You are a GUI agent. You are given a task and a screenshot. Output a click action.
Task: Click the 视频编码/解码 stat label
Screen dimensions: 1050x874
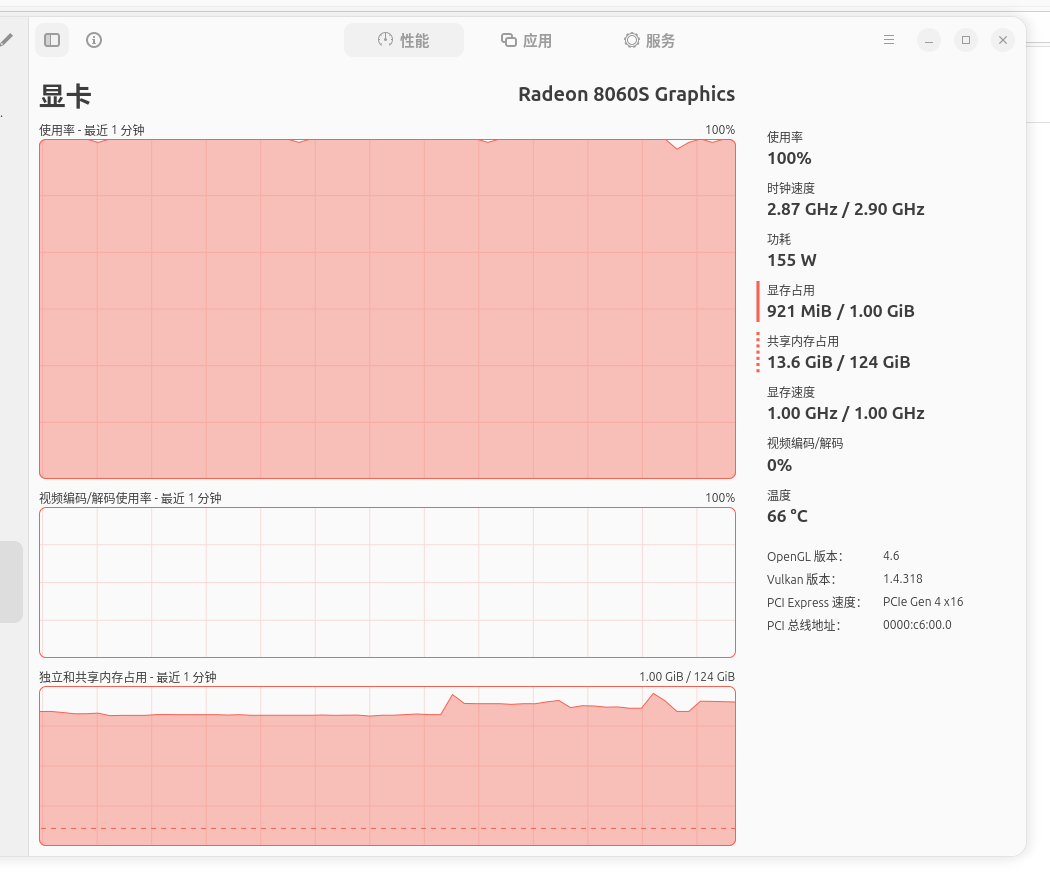coord(805,443)
